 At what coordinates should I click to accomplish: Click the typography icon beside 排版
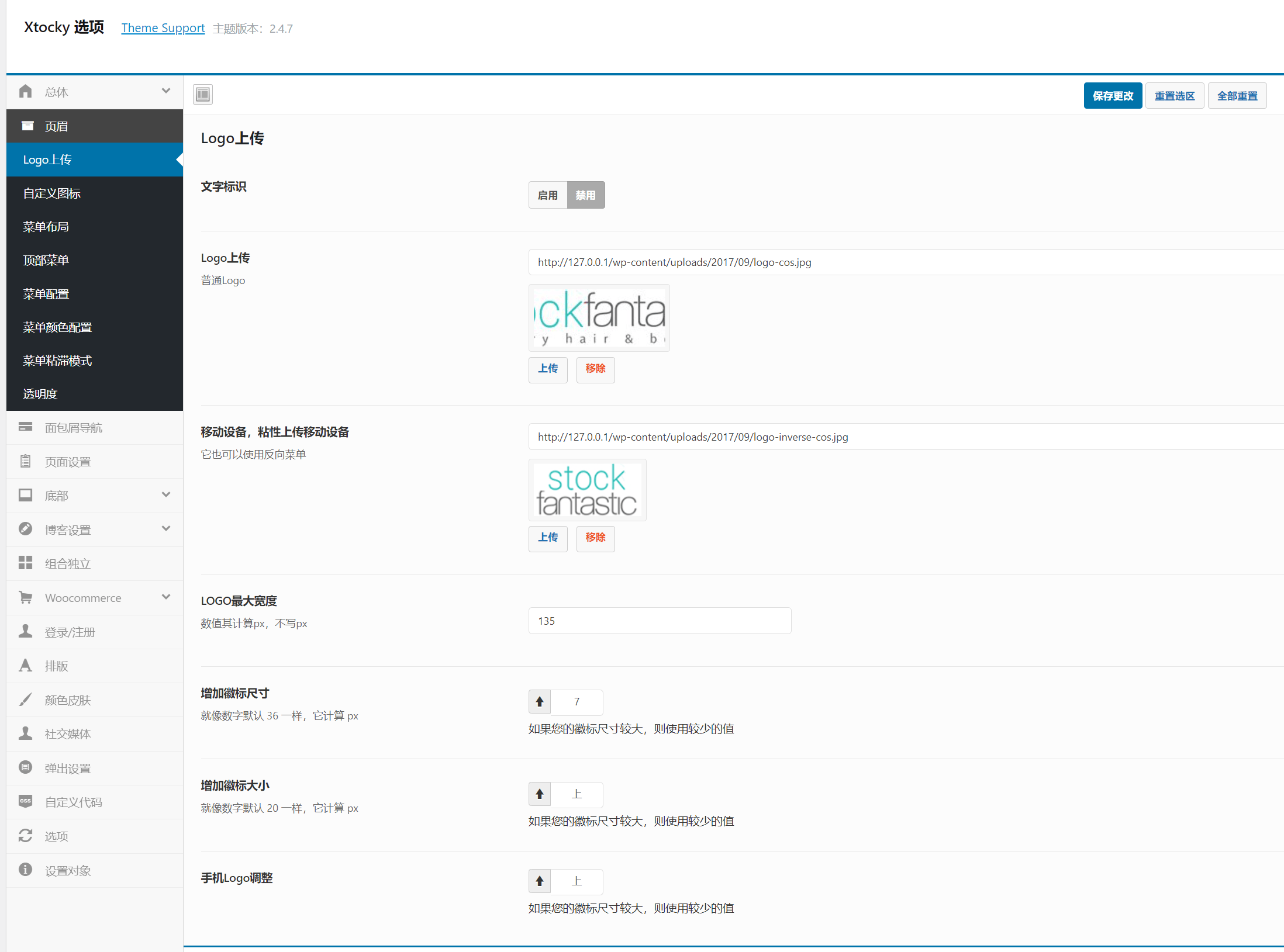[25, 665]
